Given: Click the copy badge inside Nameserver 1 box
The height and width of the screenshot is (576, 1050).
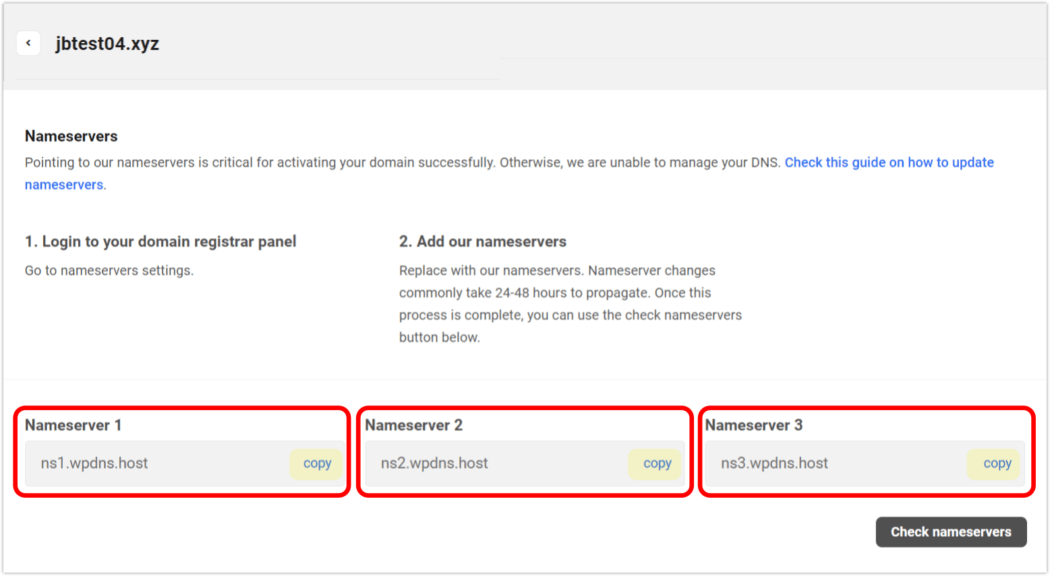Looking at the screenshot, I should pyautogui.click(x=316, y=463).
